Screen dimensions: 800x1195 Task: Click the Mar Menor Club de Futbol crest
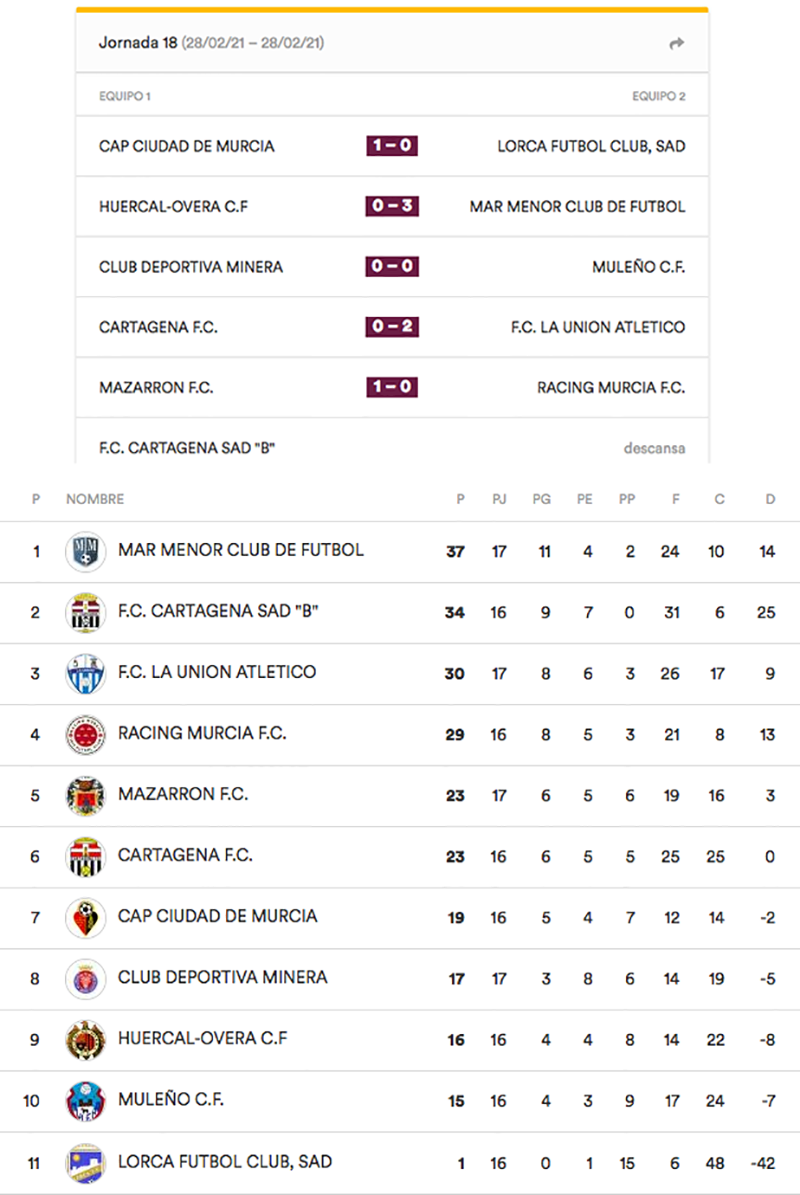click(x=85, y=552)
